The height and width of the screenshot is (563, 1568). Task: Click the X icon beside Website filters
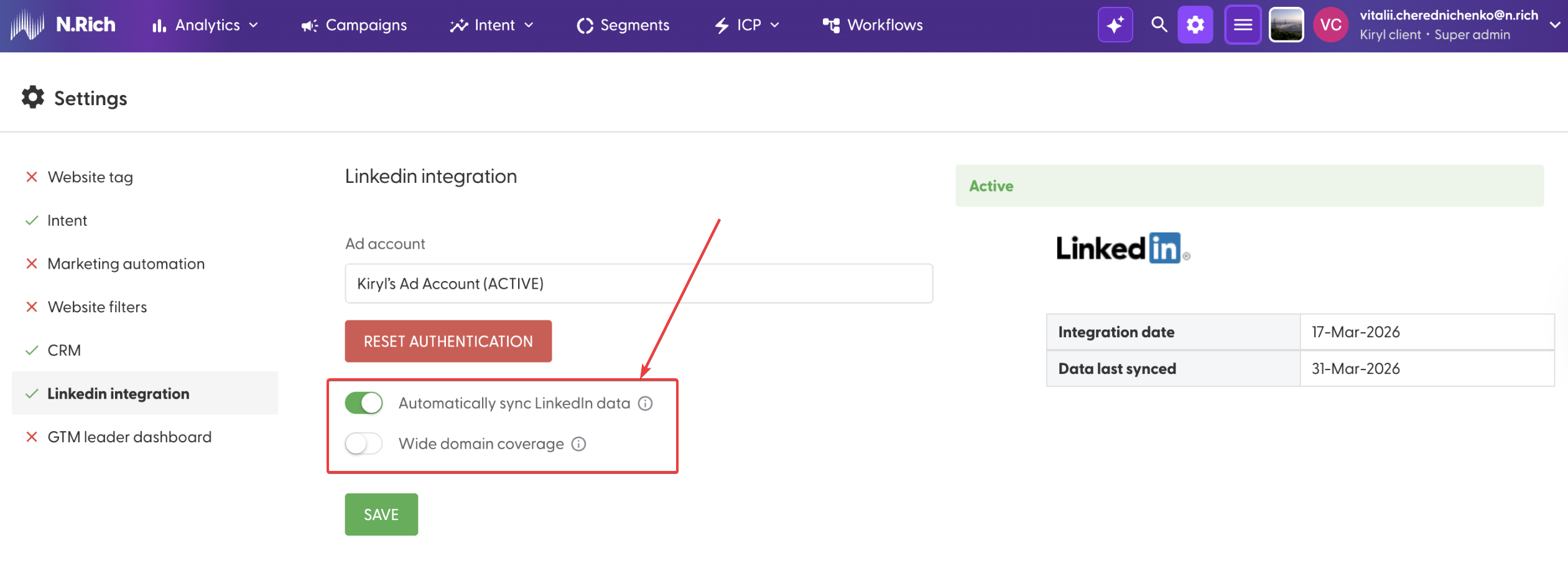32,307
